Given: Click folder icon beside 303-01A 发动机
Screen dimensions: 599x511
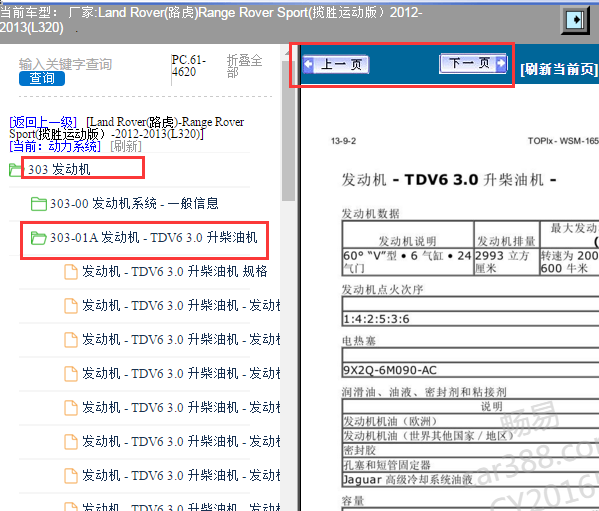Looking at the screenshot, I should click(39, 238).
